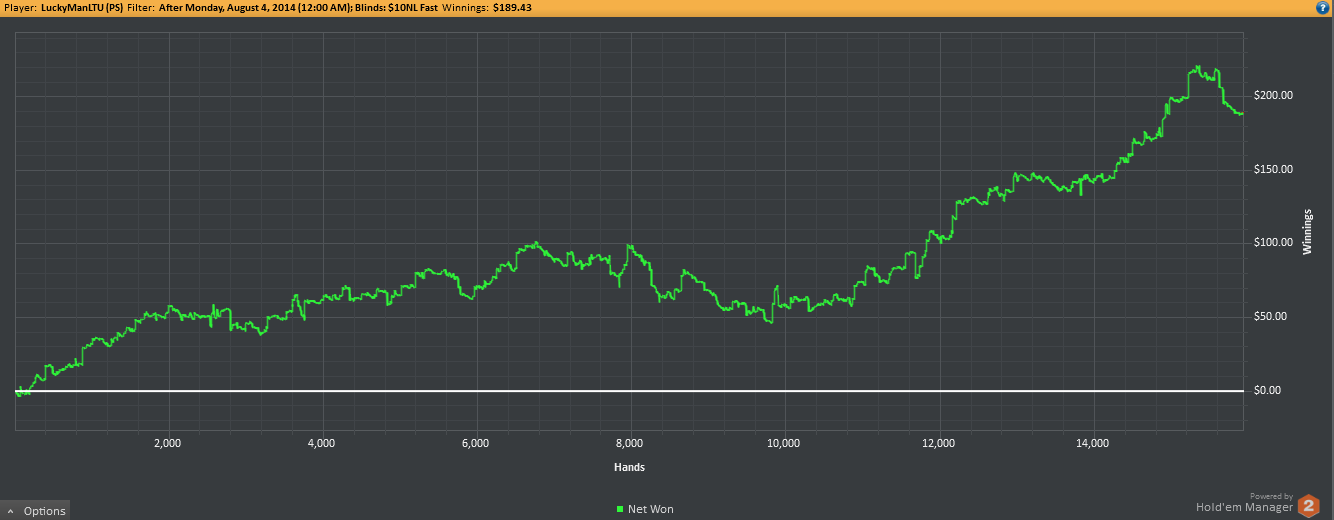Click the player name LuckyManLTU (PS)
This screenshot has height=520, width=1334.
coord(84,7)
